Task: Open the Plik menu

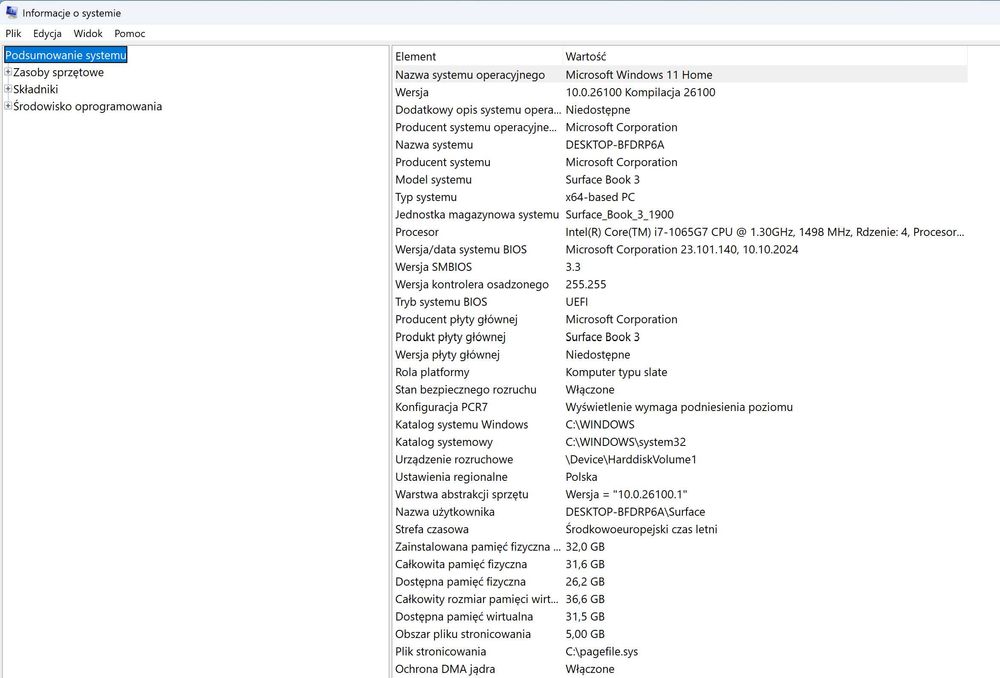Action: tap(13, 33)
